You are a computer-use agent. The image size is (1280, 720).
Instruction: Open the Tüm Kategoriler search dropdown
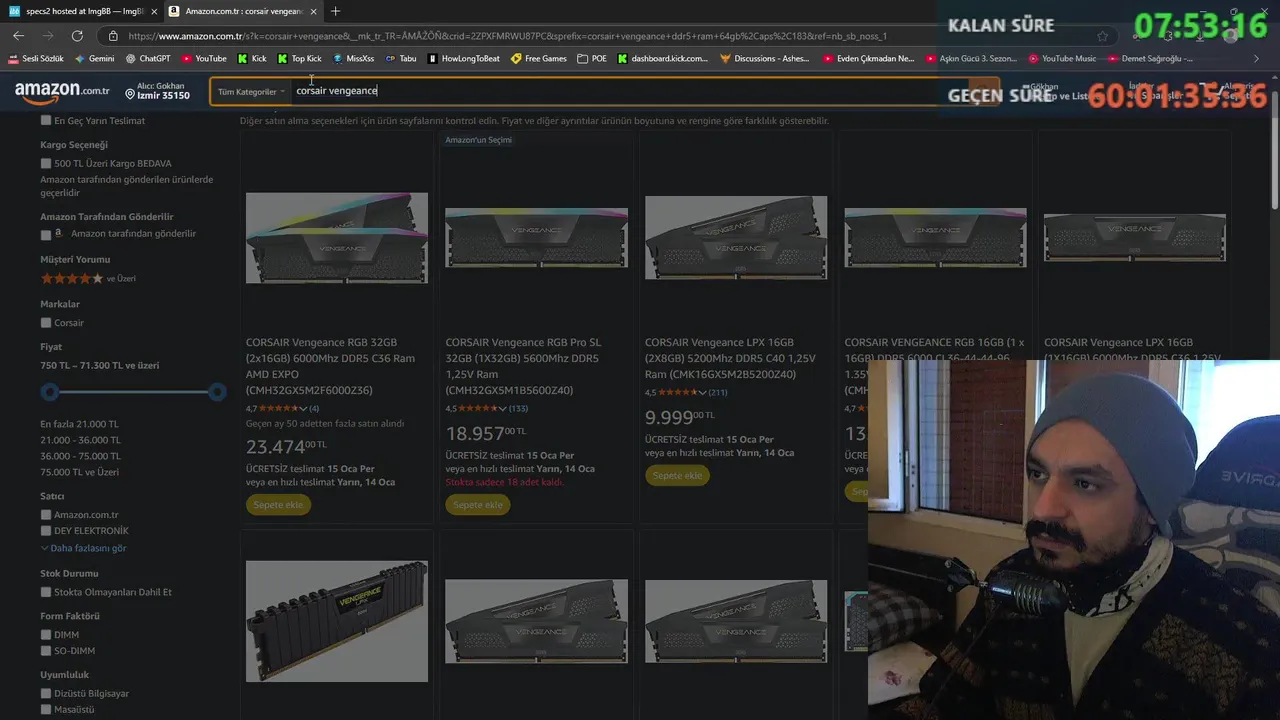tap(250, 91)
